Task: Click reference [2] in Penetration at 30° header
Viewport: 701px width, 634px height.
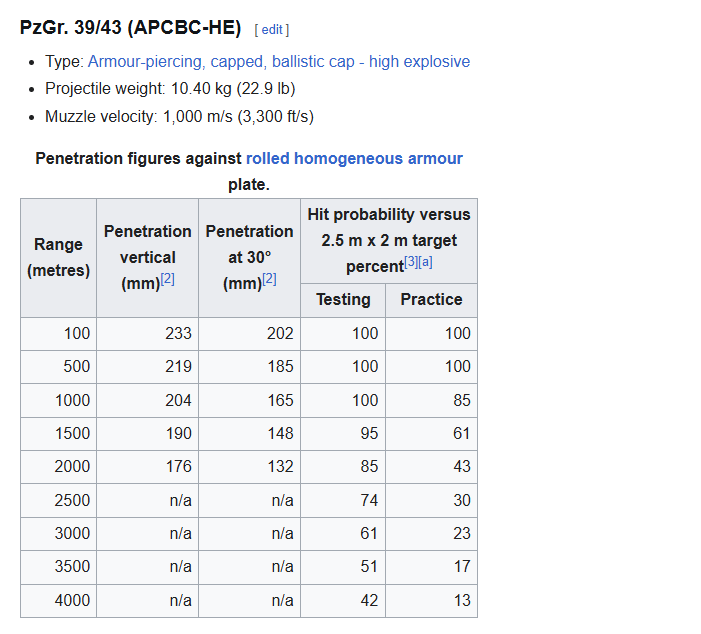Action: click(269, 281)
